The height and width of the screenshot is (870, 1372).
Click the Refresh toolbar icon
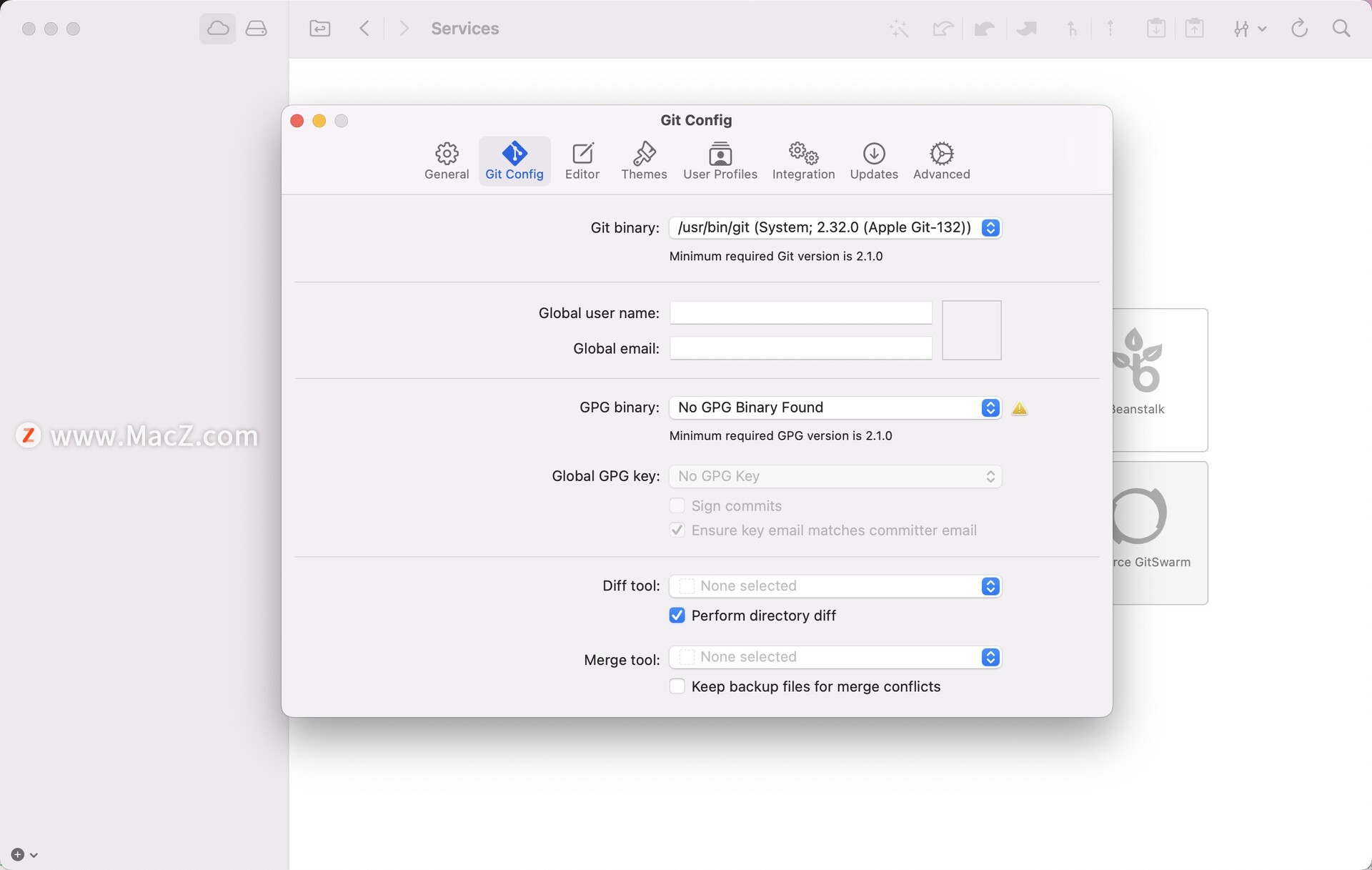click(x=1299, y=29)
